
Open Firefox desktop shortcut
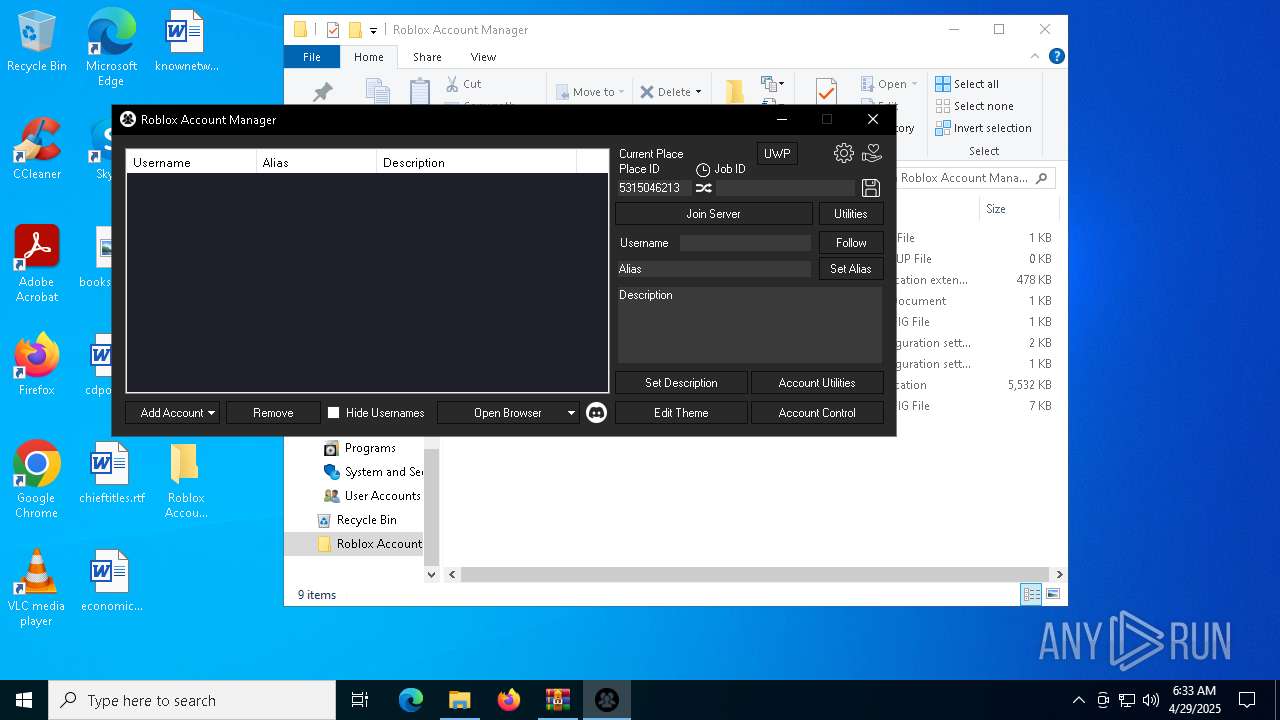(x=37, y=365)
